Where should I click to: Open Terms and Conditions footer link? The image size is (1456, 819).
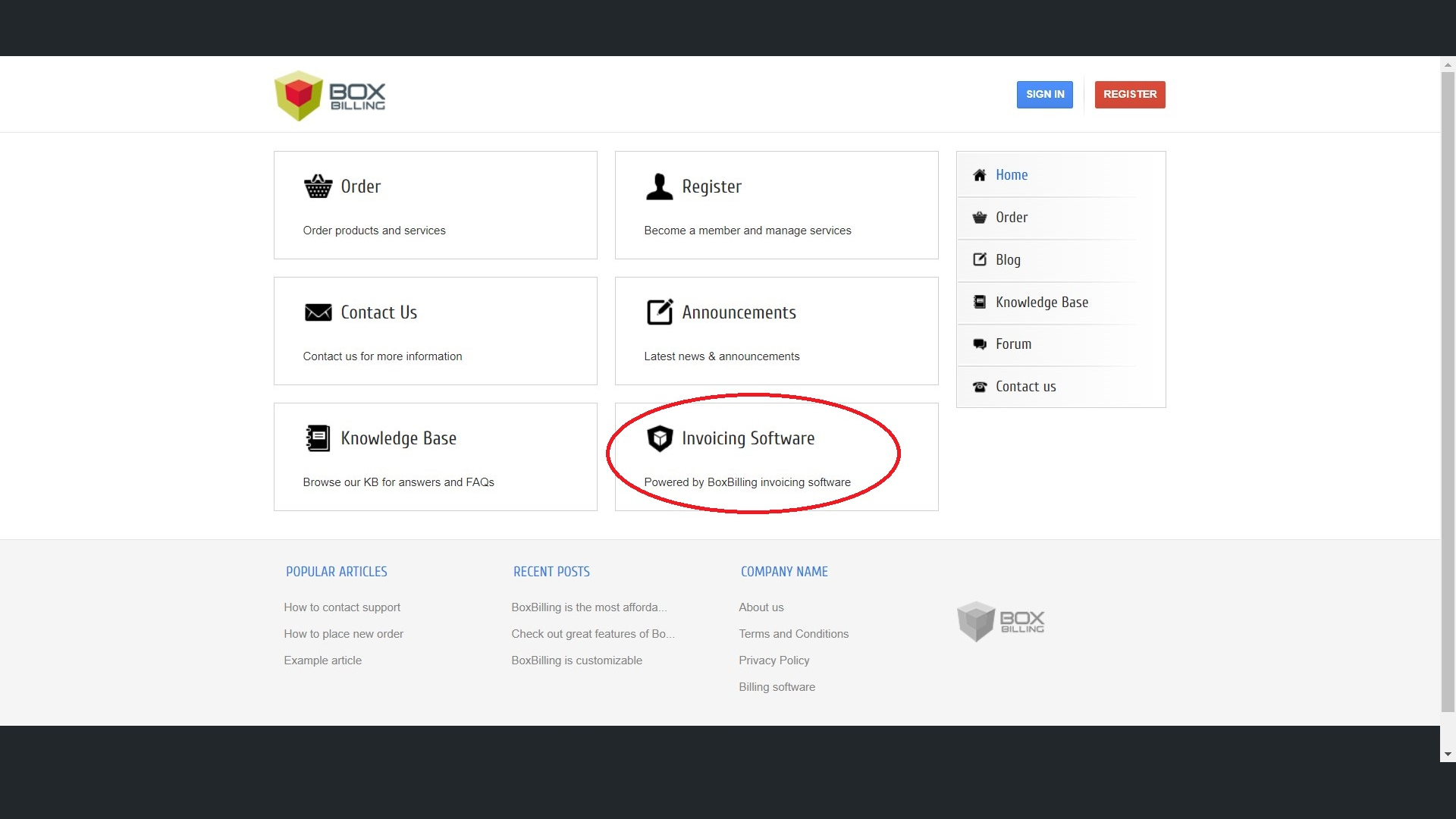[x=793, y=634]
